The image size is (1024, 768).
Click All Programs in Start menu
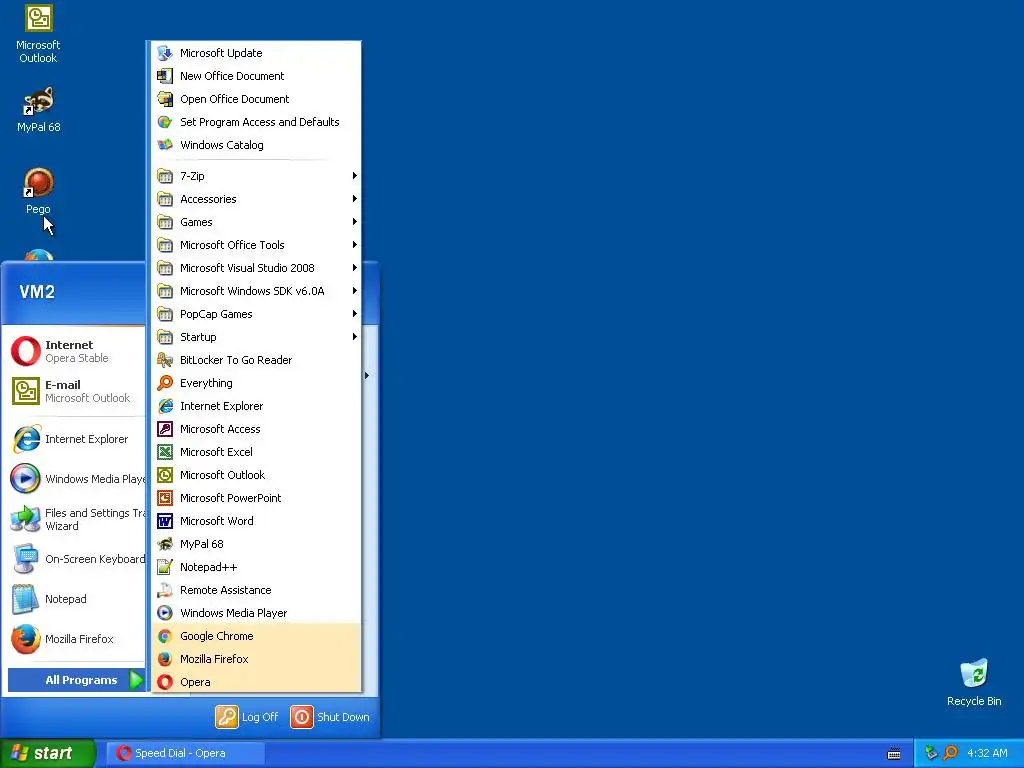click(76, 680)
